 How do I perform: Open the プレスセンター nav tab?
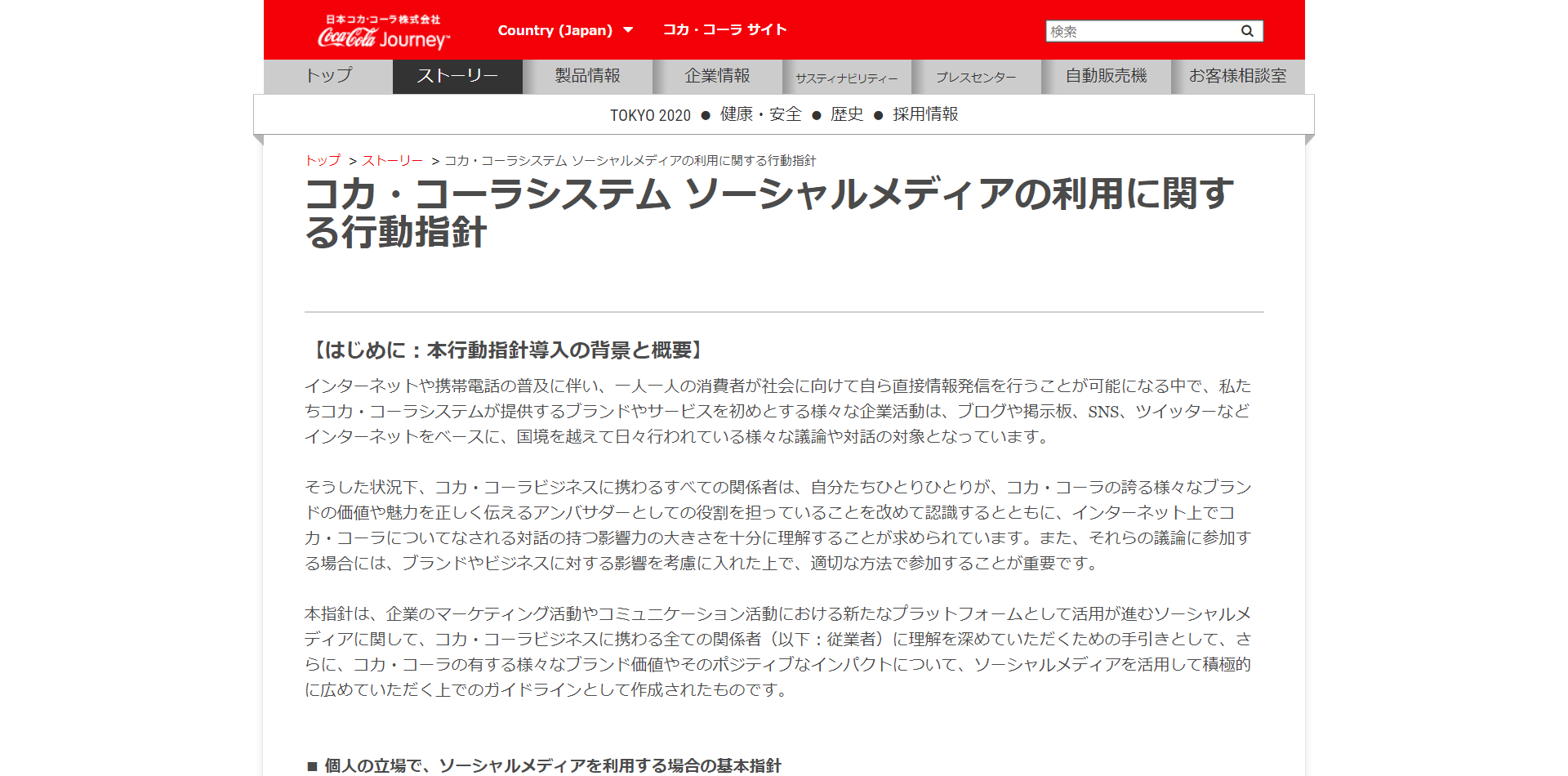click(976, 78)
